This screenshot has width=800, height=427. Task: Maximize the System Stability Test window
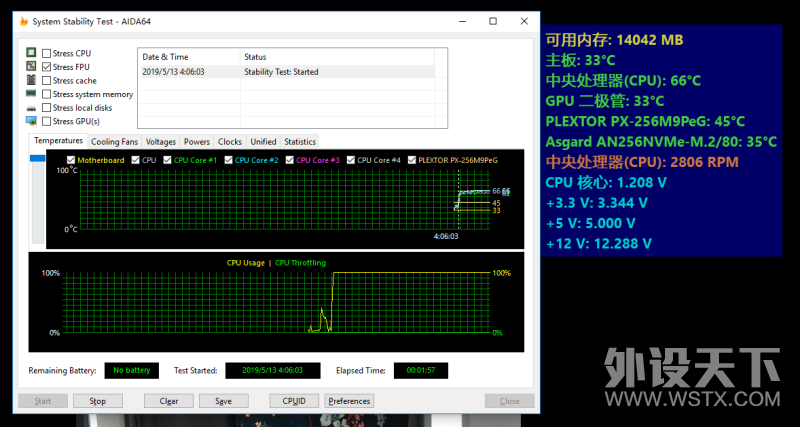coord(493,21)
